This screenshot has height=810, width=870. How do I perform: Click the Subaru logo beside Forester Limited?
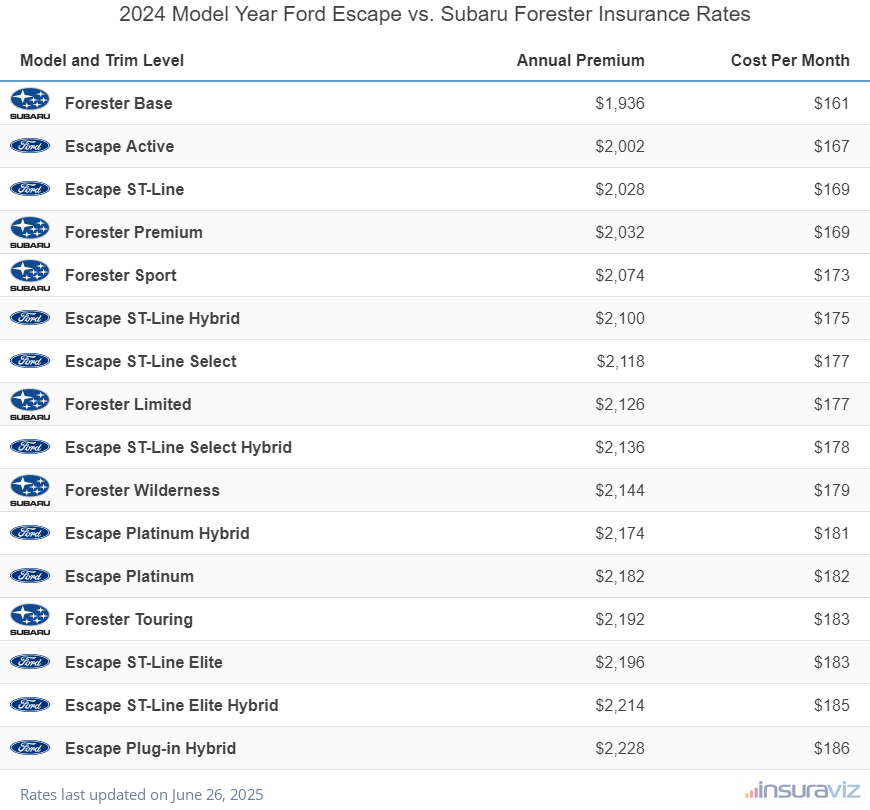coord(30,404)
